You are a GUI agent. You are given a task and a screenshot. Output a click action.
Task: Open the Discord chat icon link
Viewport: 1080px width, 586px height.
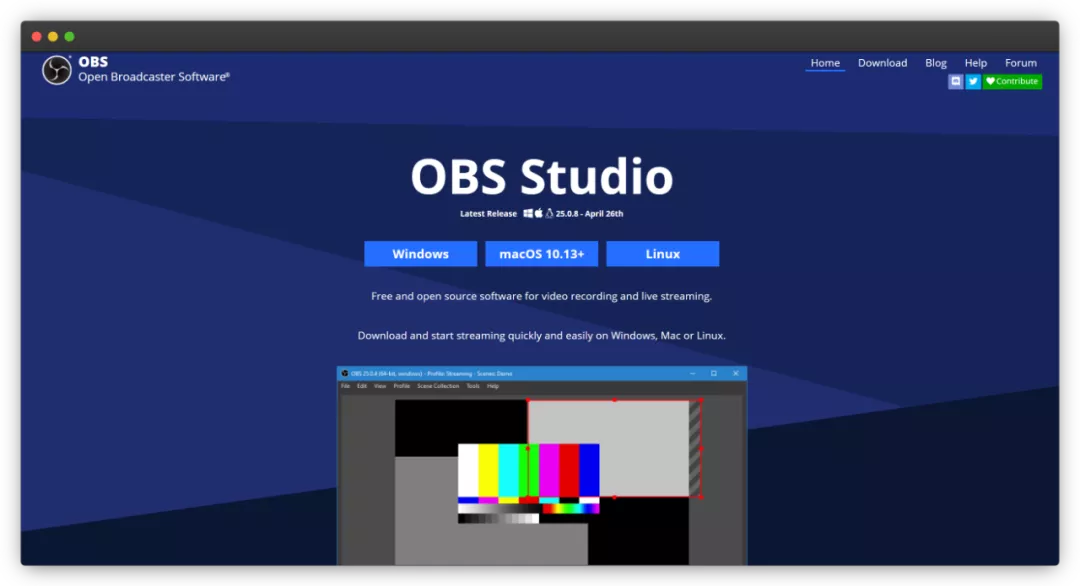pos(955,81)
